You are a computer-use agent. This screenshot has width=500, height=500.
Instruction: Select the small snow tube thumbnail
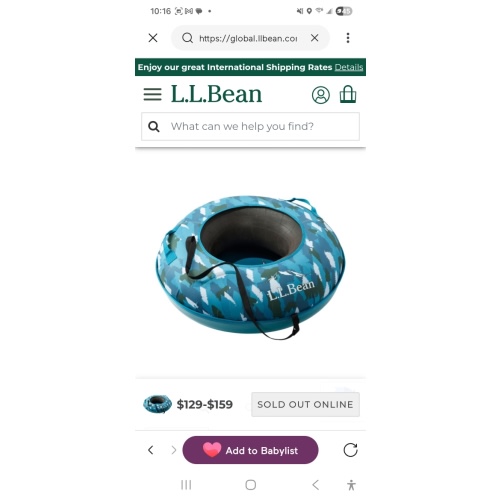(x=157, y=404)
